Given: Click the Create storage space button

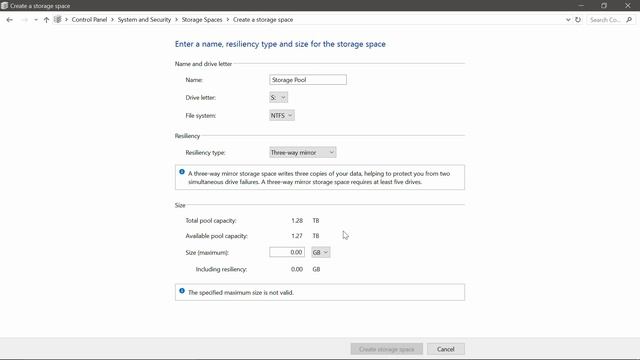Looking at the screenshot, I should (x=387, y=349).
